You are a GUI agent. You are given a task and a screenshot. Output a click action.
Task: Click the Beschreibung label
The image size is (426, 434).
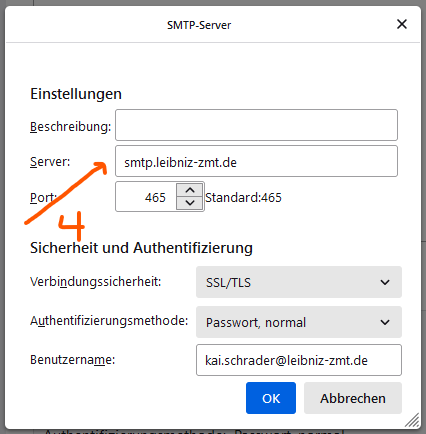[x=70, y=127]
